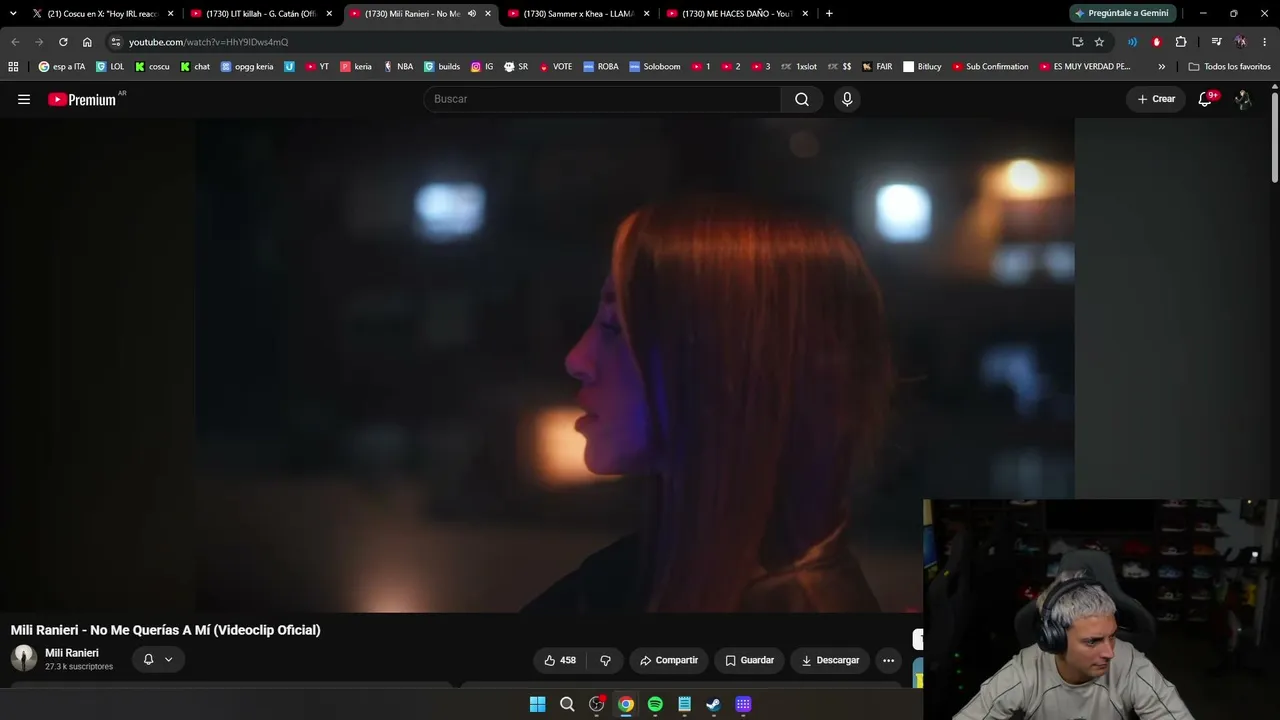Open Windows Start menu
This screenshot has height=720, width=1280.
pos(538,704)
